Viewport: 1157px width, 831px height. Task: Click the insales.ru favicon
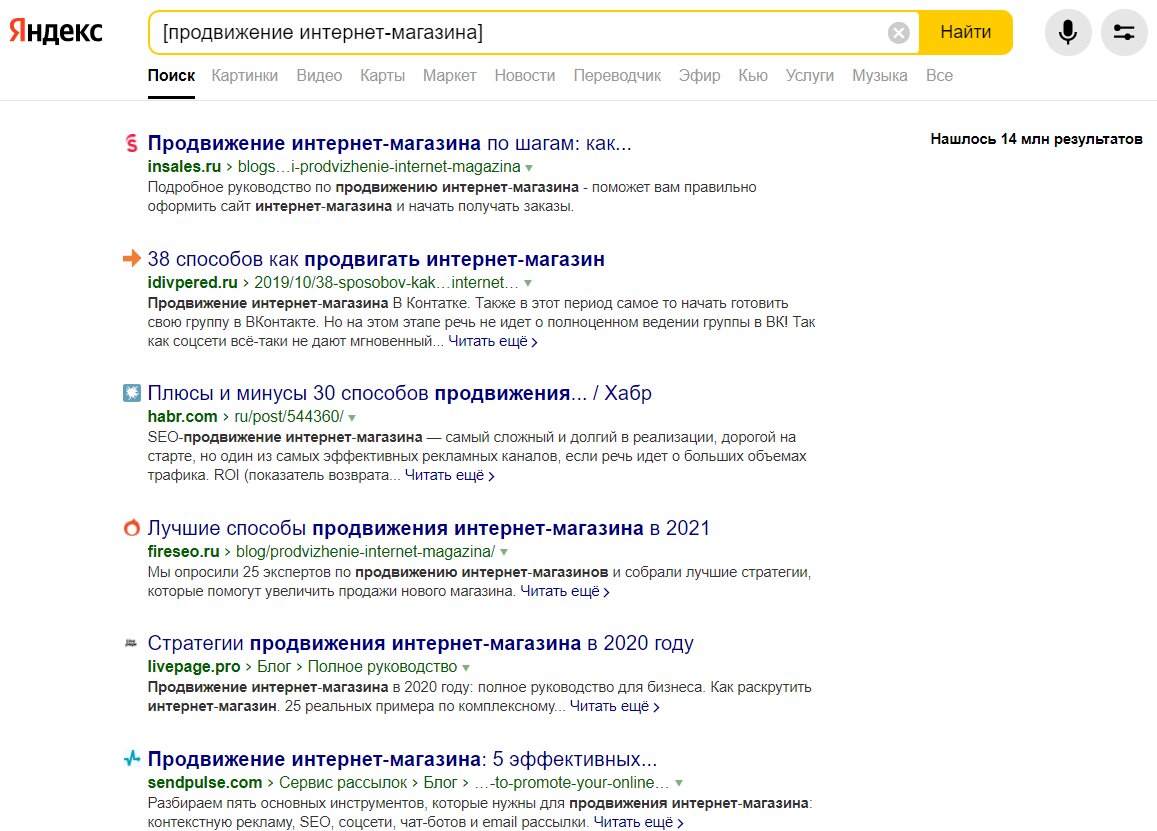[131, 143]
